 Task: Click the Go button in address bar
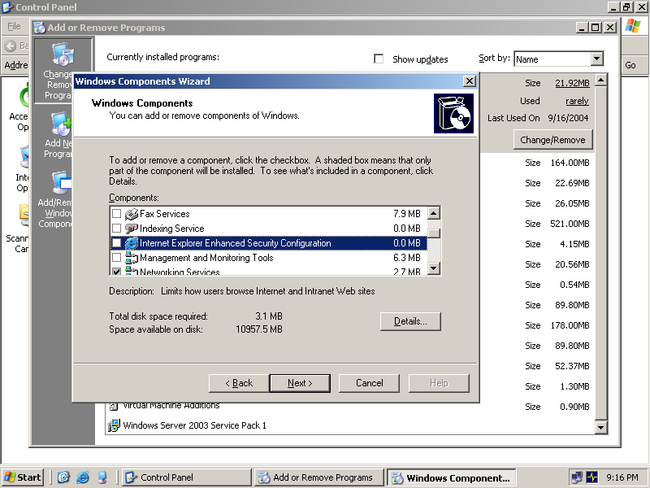pyautogui.click(x=631, y=65)
